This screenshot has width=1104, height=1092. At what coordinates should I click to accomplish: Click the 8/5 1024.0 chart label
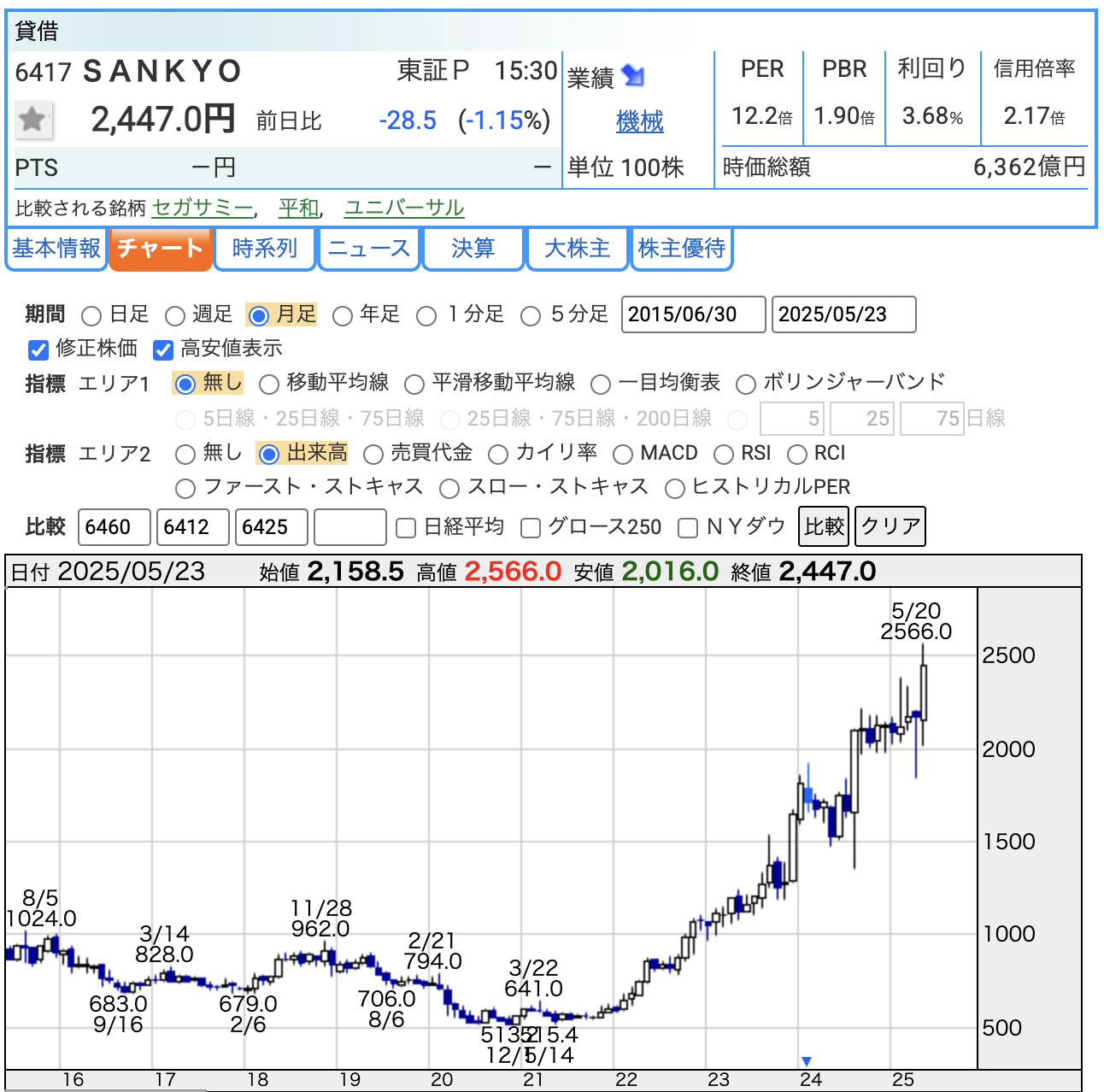pyautogui.click(x=40, y=908)
